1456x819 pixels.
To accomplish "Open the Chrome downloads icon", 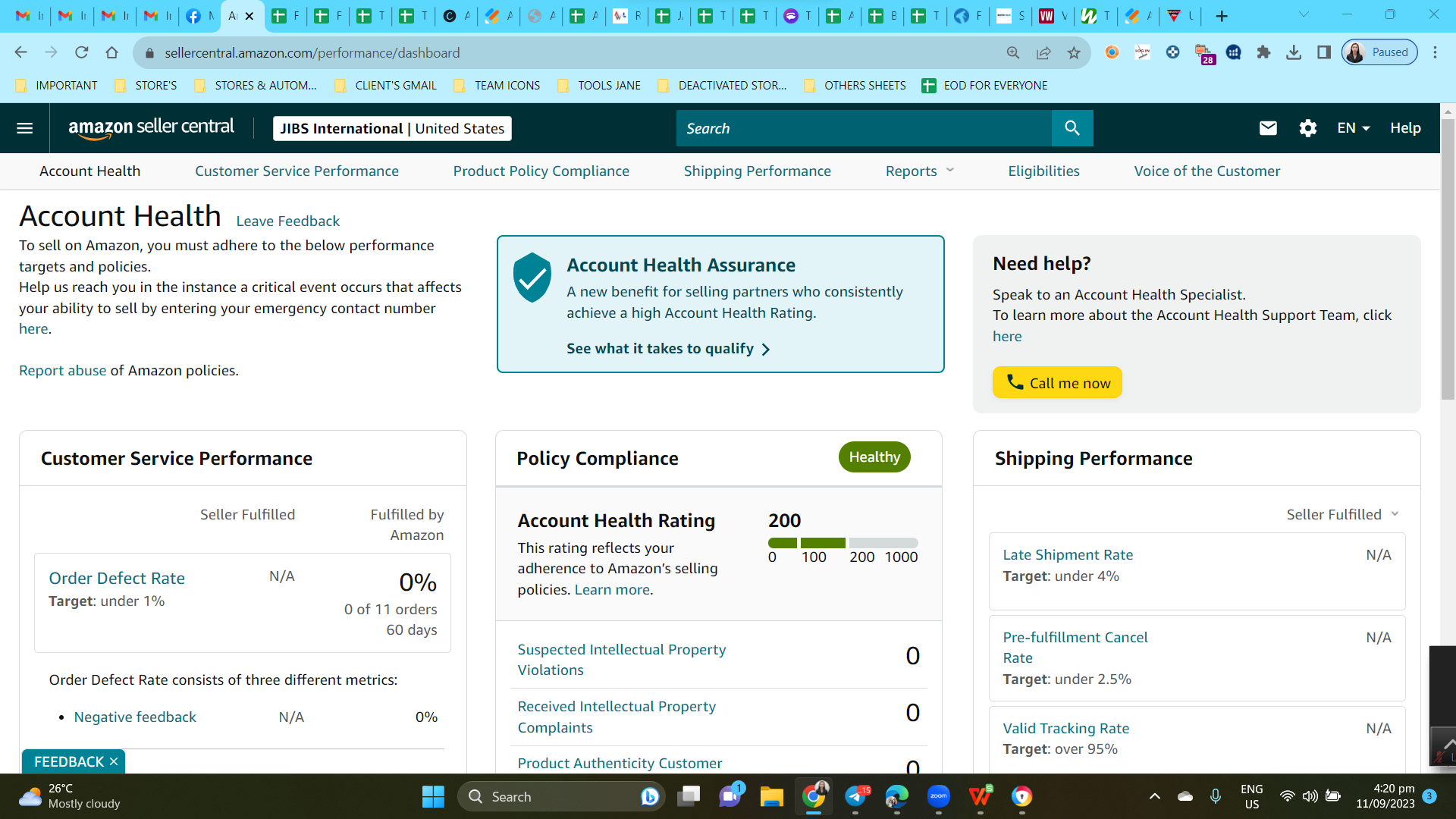I will [1294, 52].
